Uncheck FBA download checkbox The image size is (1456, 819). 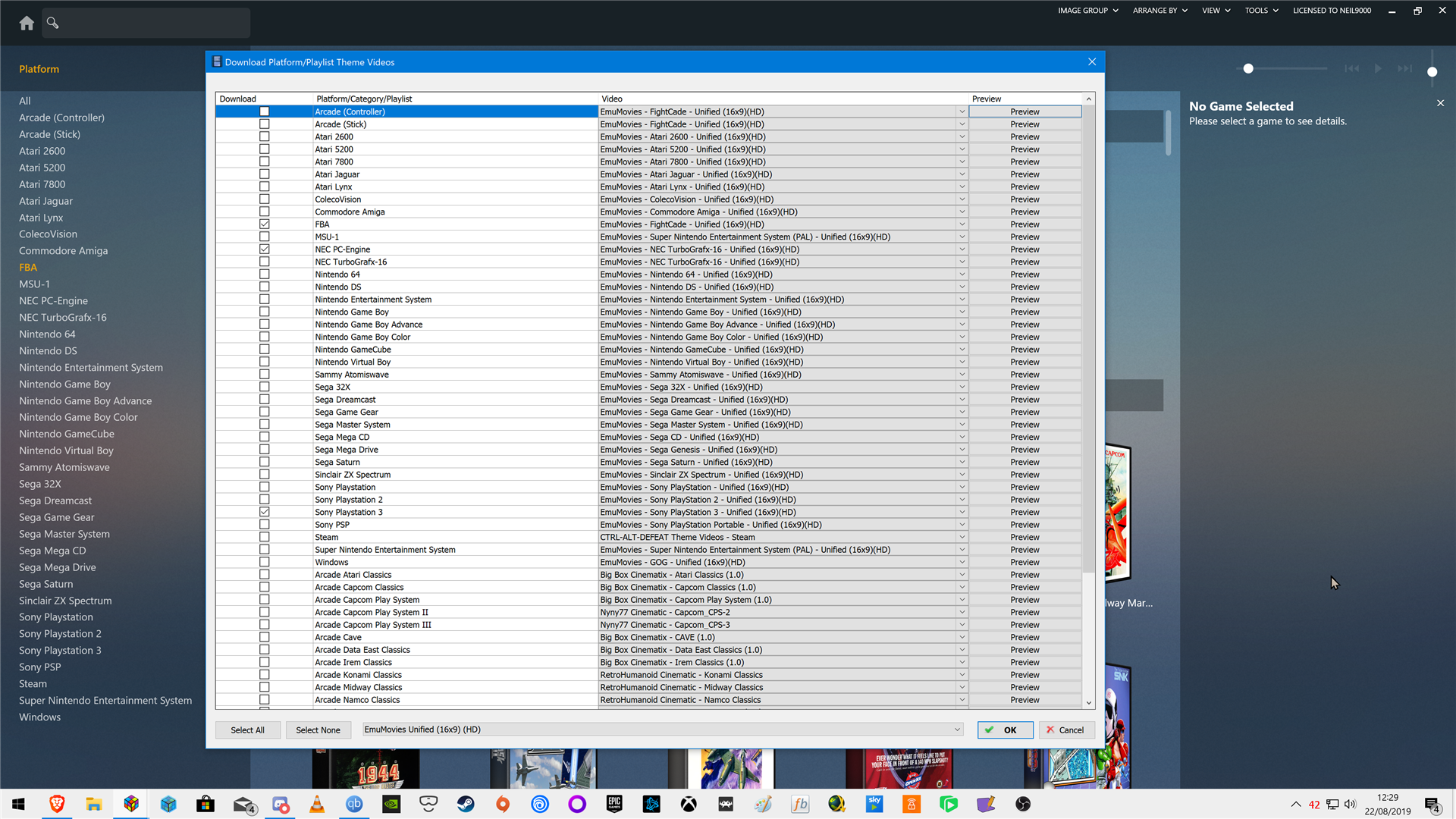tap(264, 224)
